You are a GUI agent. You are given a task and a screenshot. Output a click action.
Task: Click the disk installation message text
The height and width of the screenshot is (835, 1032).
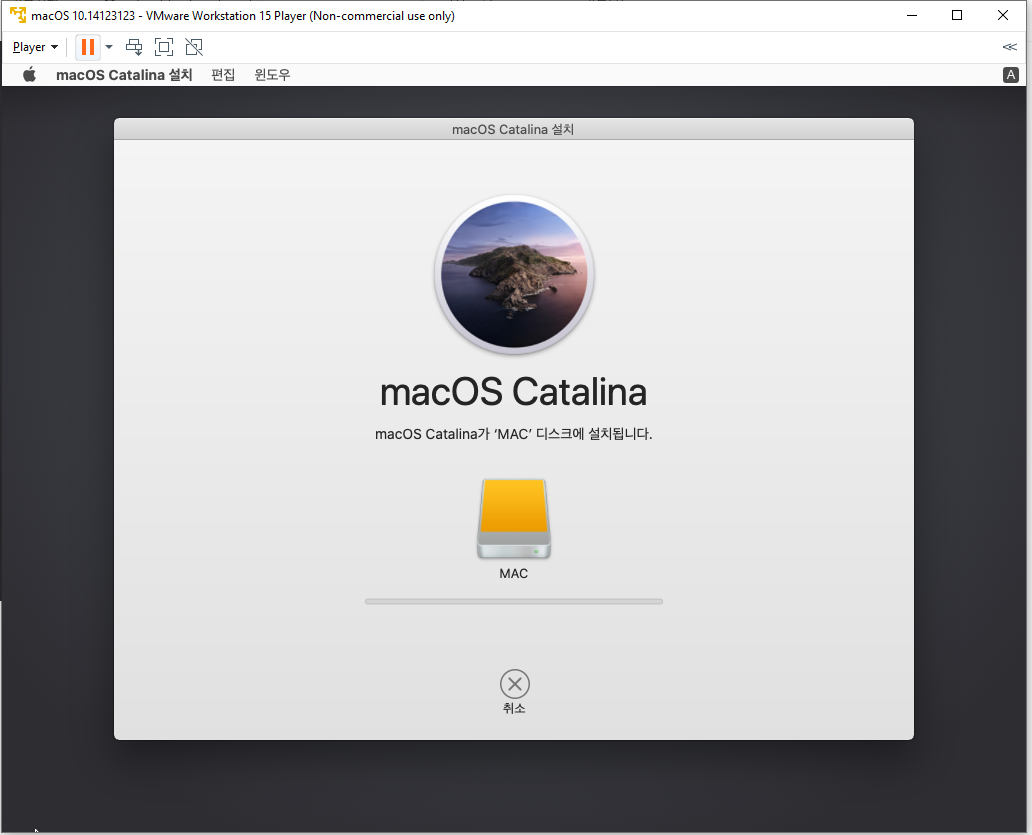click(x=513, y=434)
